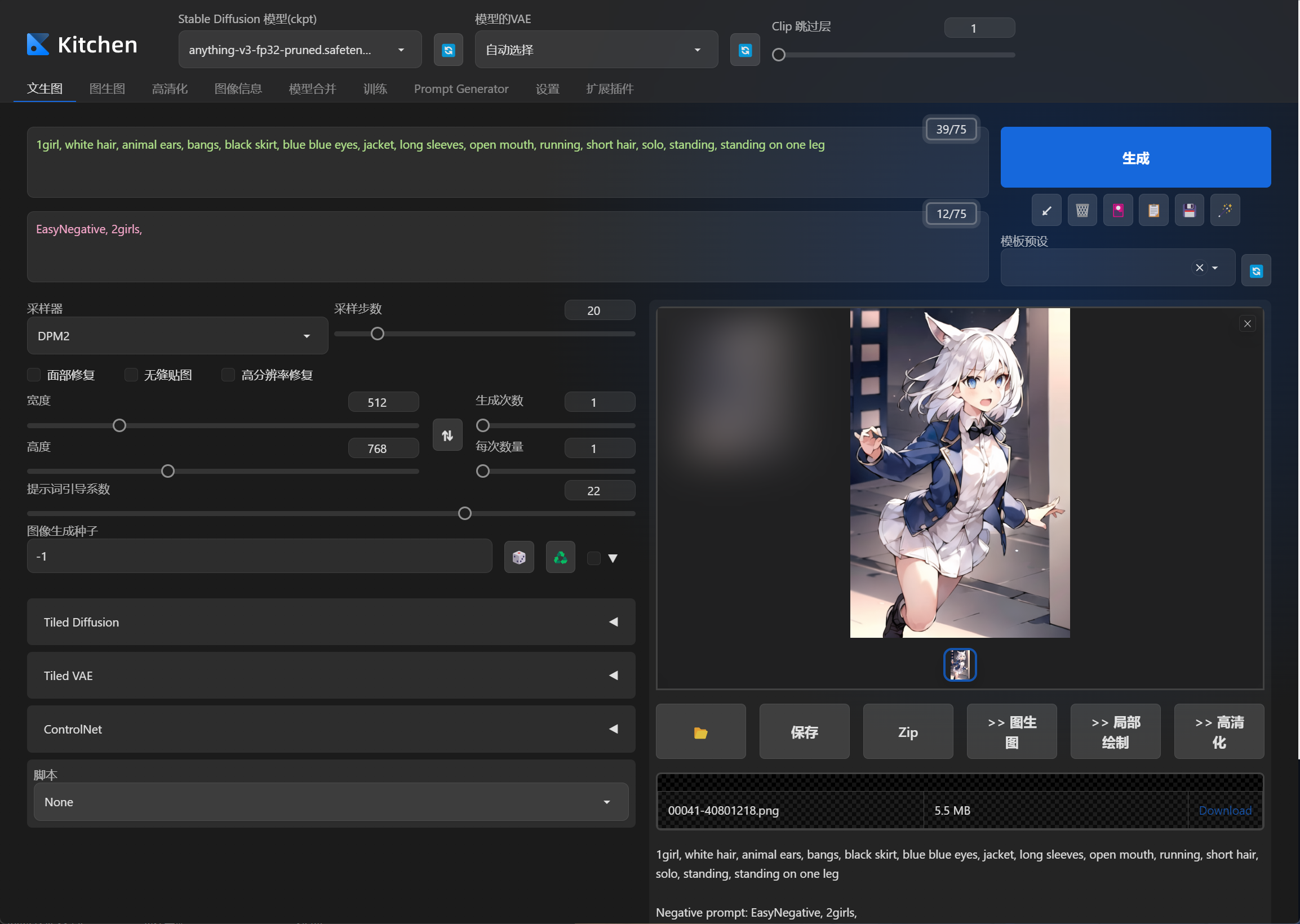The width and height of the screenshot is (1300, 924).
Task: Click into the positive prompt text box
Action: pos(508,162)
